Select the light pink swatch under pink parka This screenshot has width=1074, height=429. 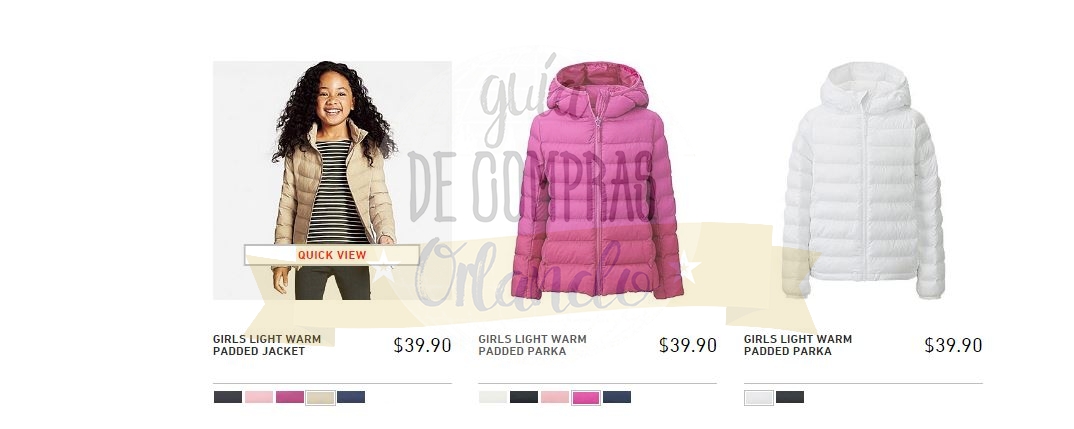click(555, 397)
